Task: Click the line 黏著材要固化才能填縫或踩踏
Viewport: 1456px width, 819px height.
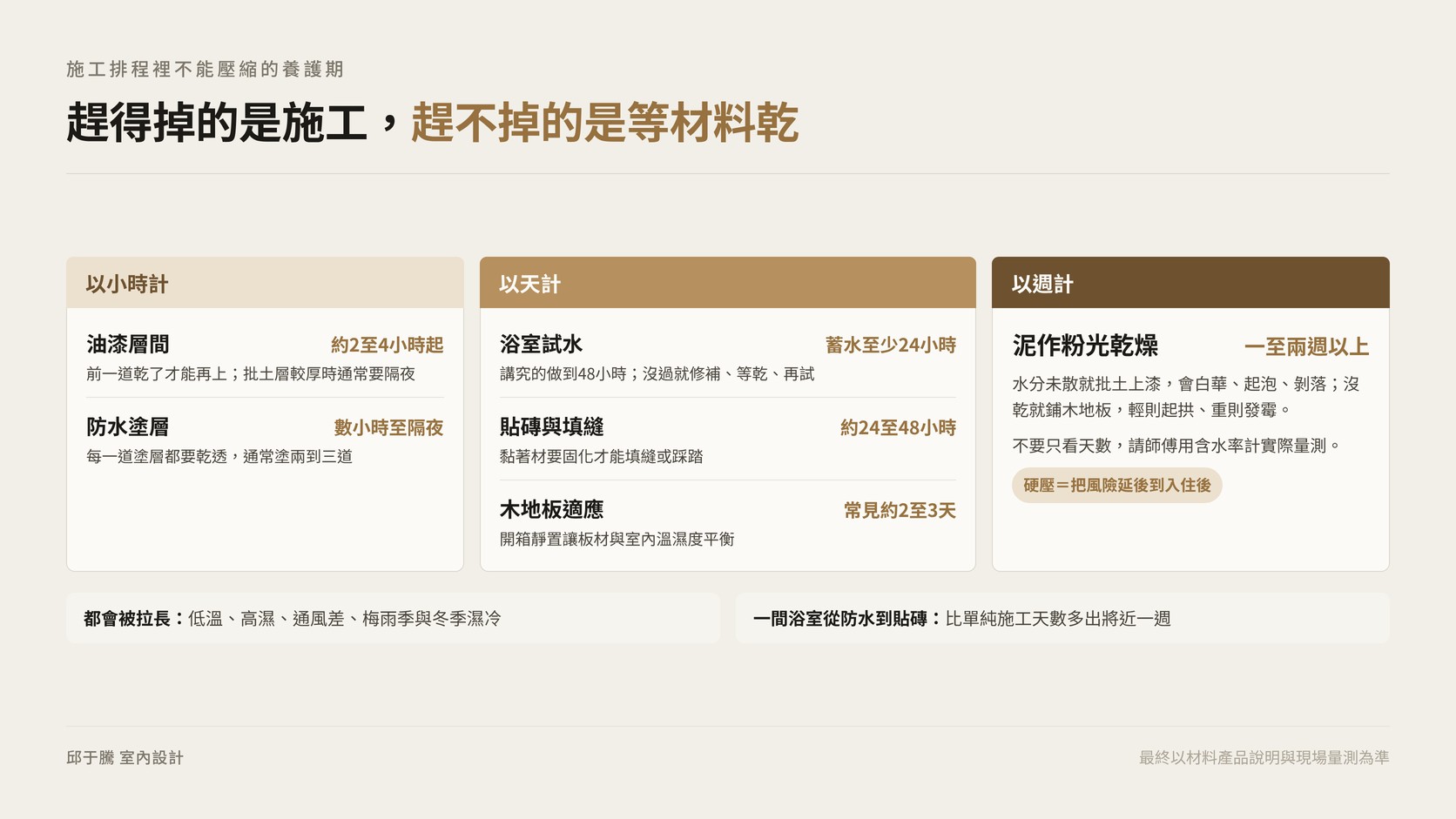Action: pyautogui.click(x=602, y=457)
